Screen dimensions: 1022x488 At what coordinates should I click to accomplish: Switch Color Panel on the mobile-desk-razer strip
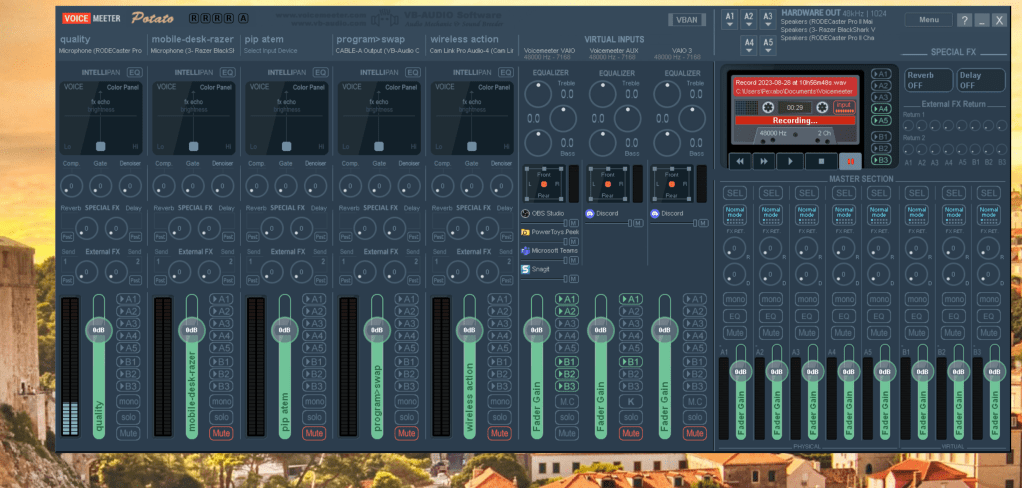[x=215, y=87]
